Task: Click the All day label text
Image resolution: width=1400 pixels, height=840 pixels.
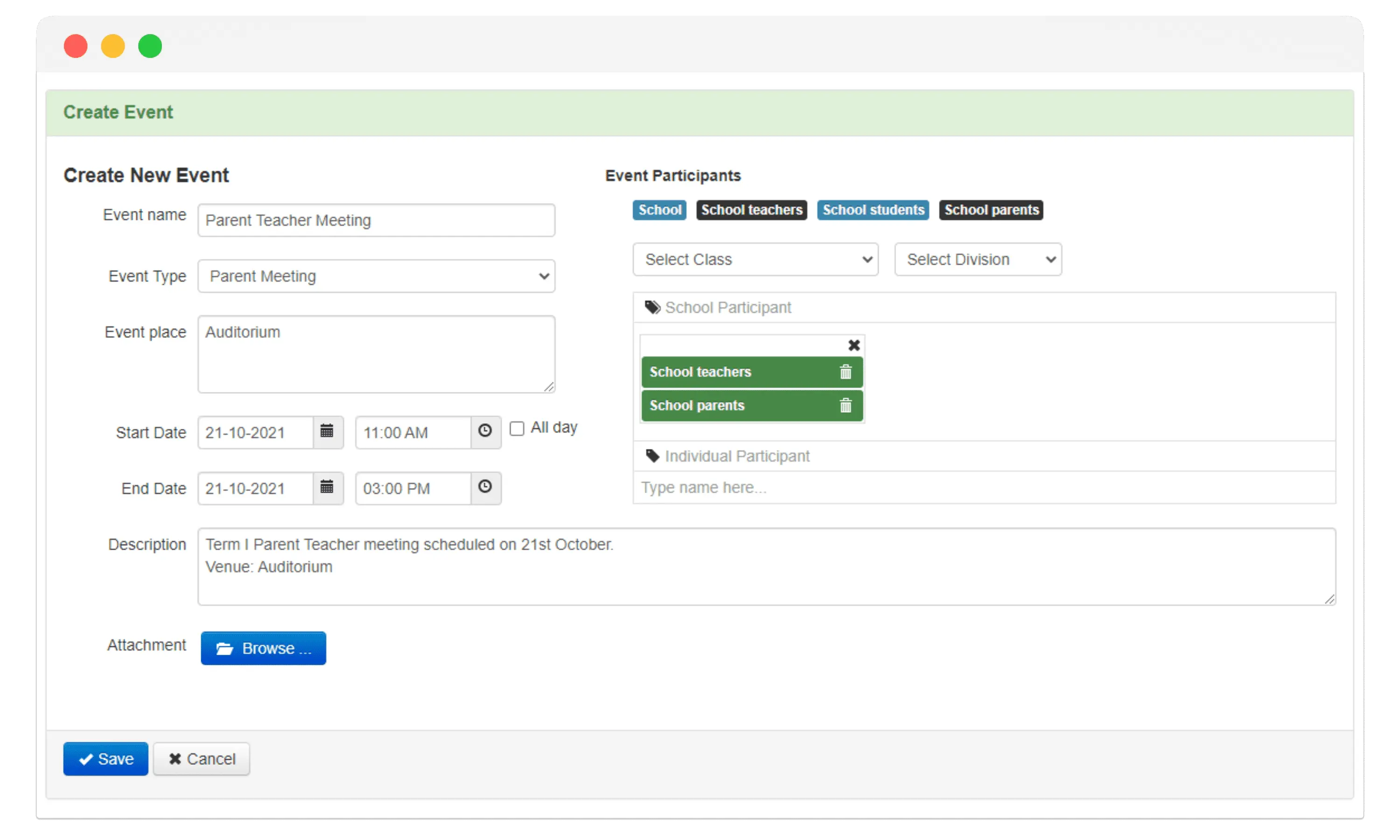Action: click(554, 427)
